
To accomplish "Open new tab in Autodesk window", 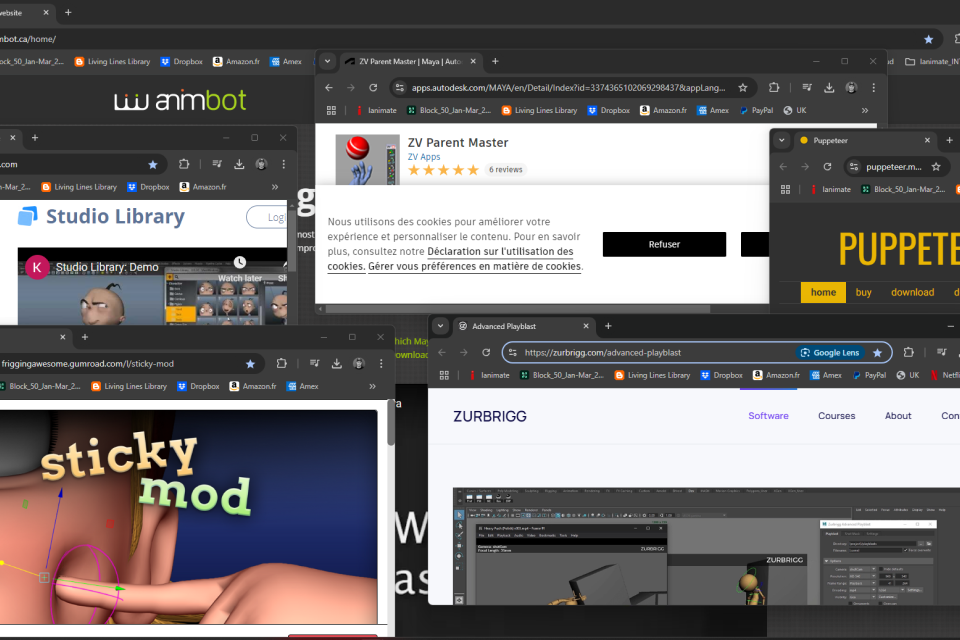I will click(495, 61).
